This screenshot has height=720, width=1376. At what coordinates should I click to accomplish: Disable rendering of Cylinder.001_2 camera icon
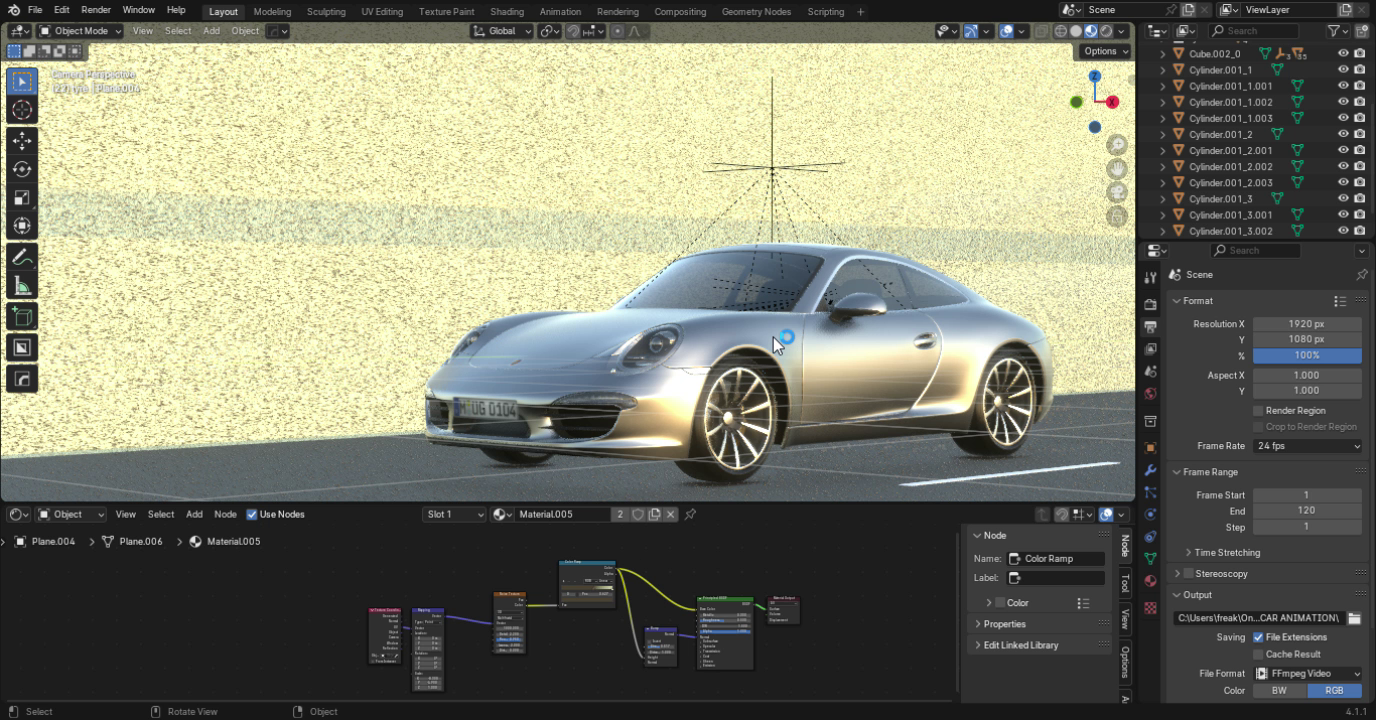[x=1359, y=134]
